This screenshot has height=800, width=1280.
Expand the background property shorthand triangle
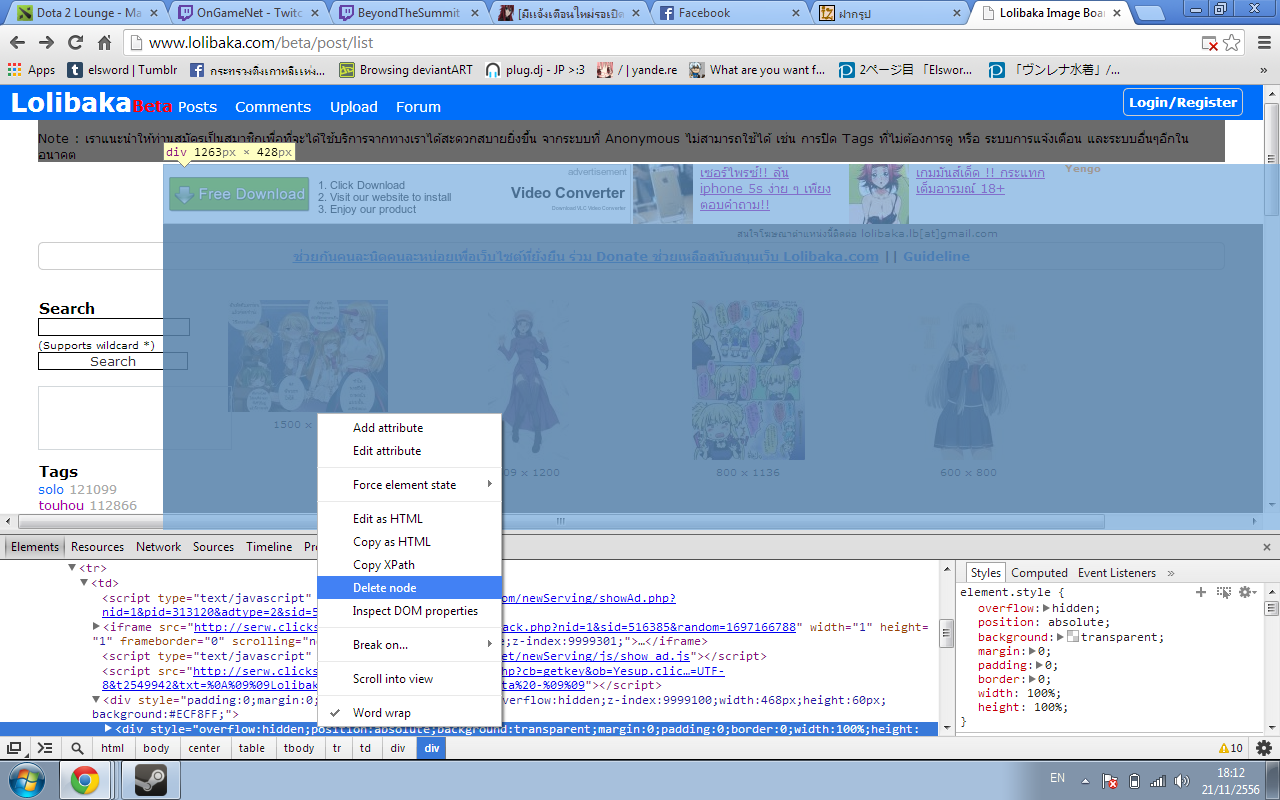point(1061,637)
